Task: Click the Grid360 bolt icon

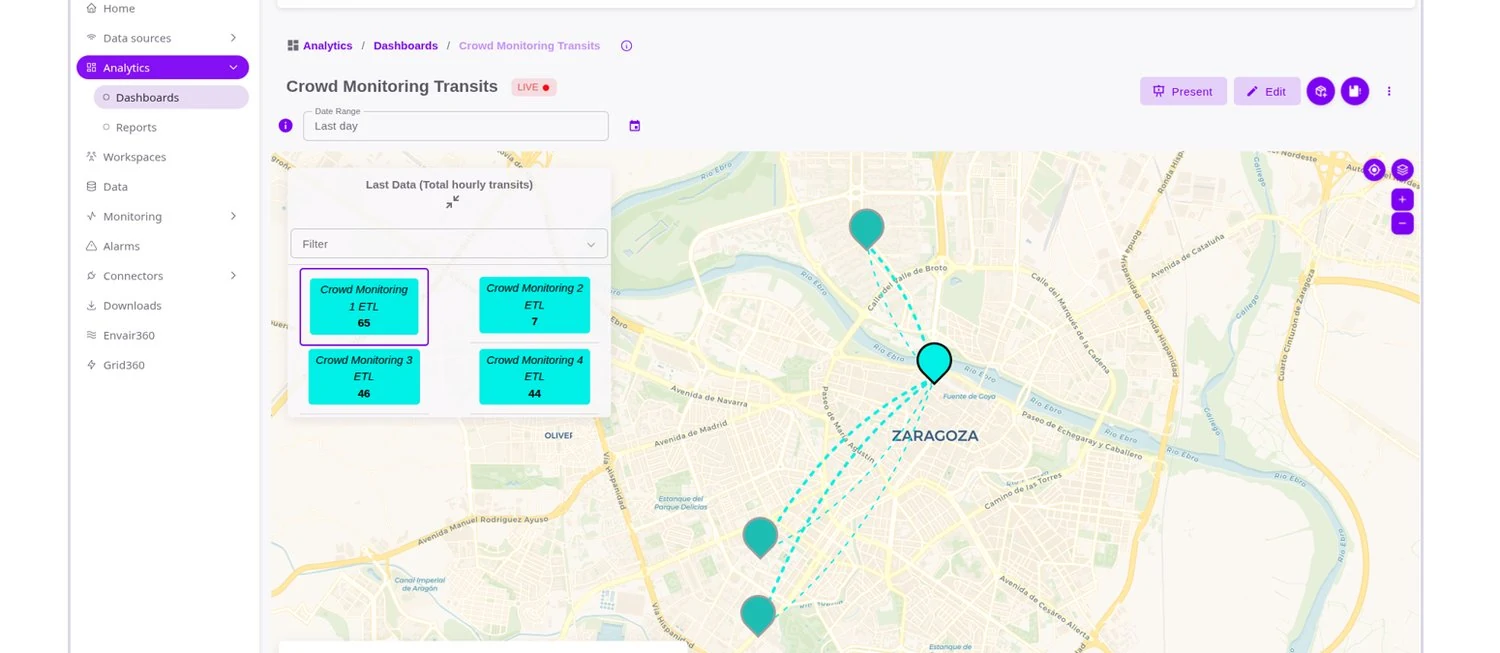Action: 91,365
